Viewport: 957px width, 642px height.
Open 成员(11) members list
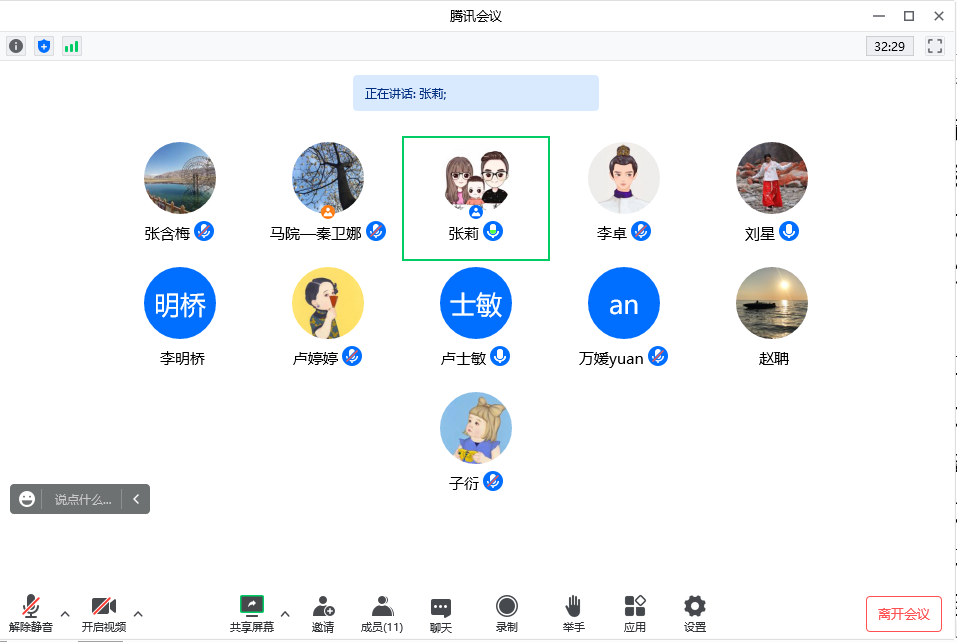click(x=382, y=612)
